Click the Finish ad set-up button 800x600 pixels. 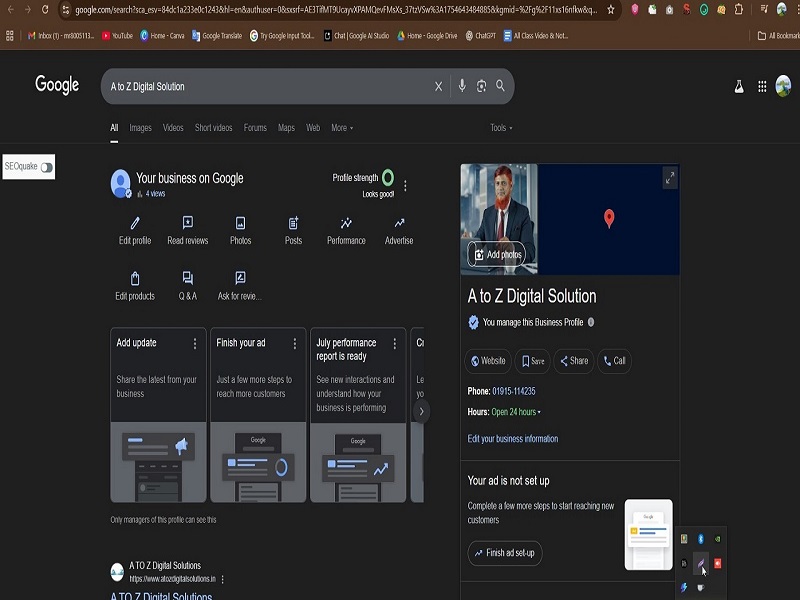[x=505, y=553]
